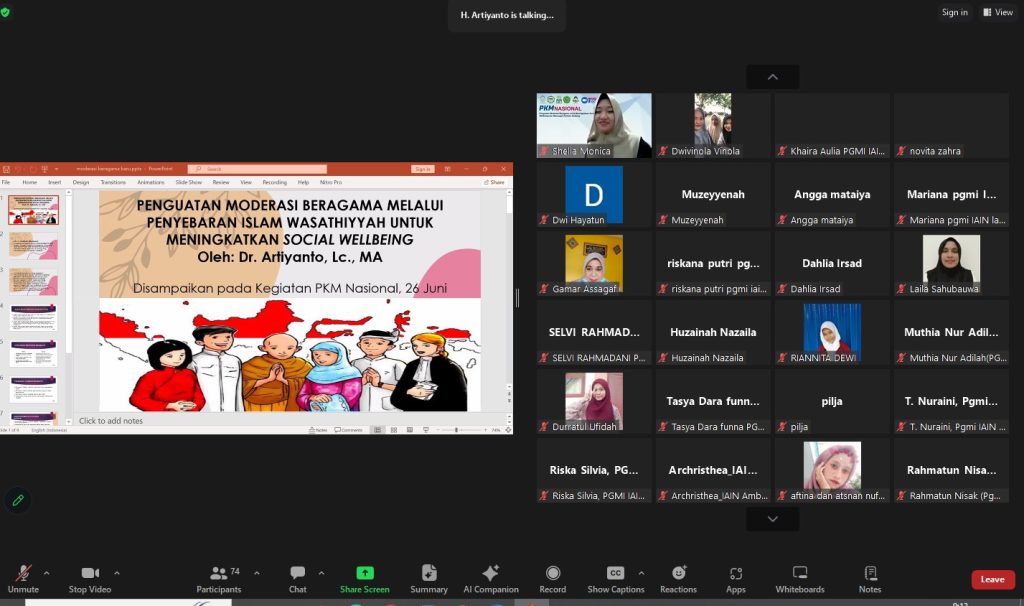
Task: Open the meeting Summary
Action: pyautogui.click(x=429, y=578)
